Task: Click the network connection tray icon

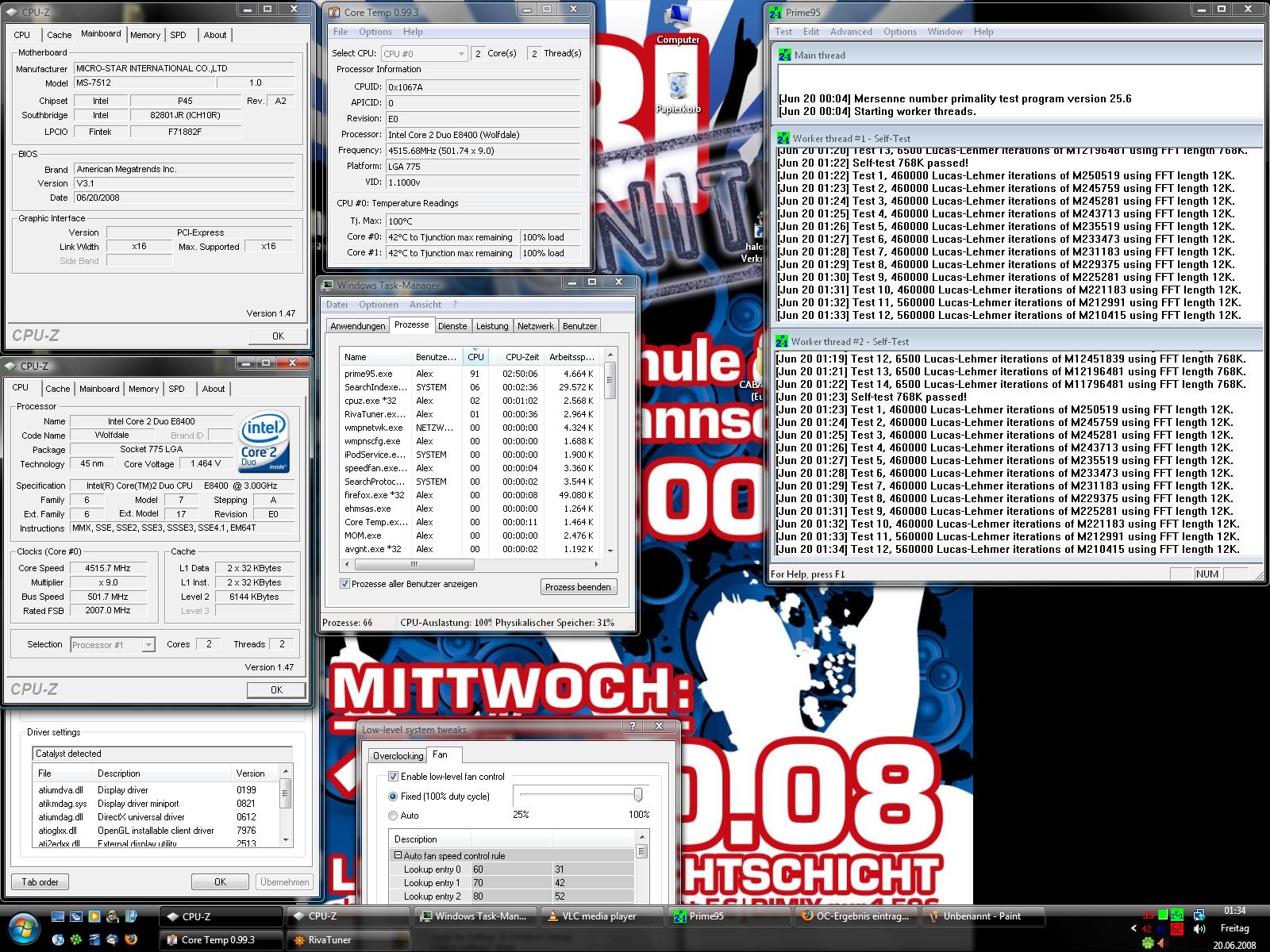Action: [x=1199, y=915]
